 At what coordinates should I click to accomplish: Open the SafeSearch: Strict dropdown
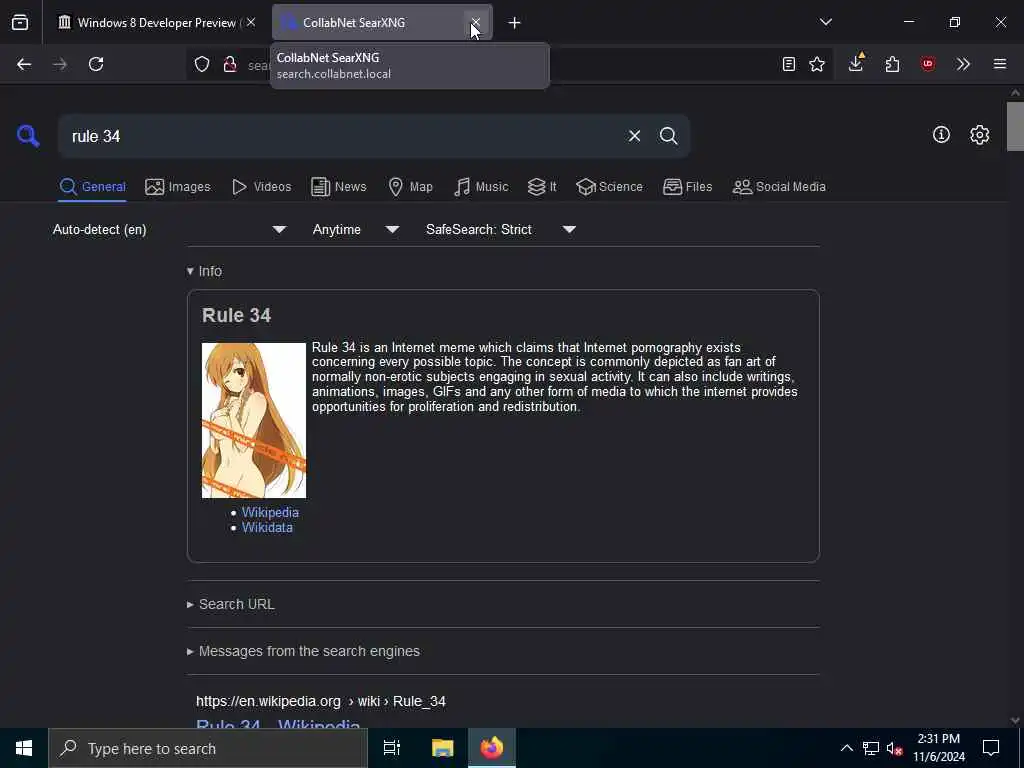pos(501,229)
